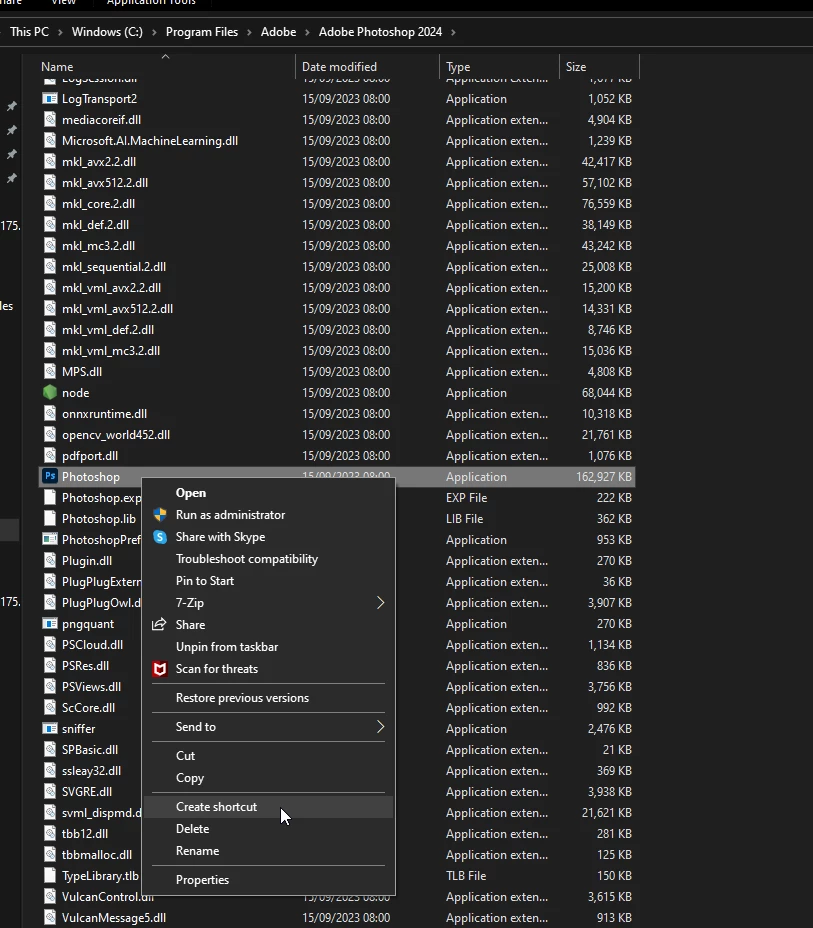Choose Copy from the context menu
The width and height of the screenshot is (813, 928).
(190, 778)
